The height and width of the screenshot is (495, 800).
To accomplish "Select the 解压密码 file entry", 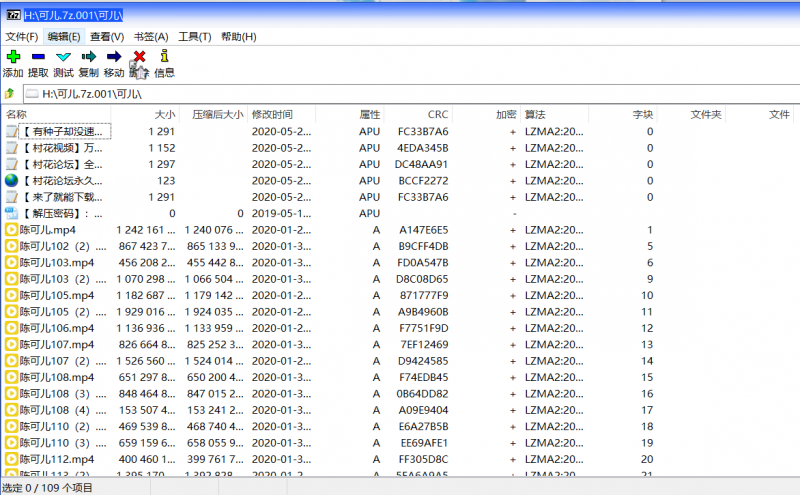I will tap(60, 214).
